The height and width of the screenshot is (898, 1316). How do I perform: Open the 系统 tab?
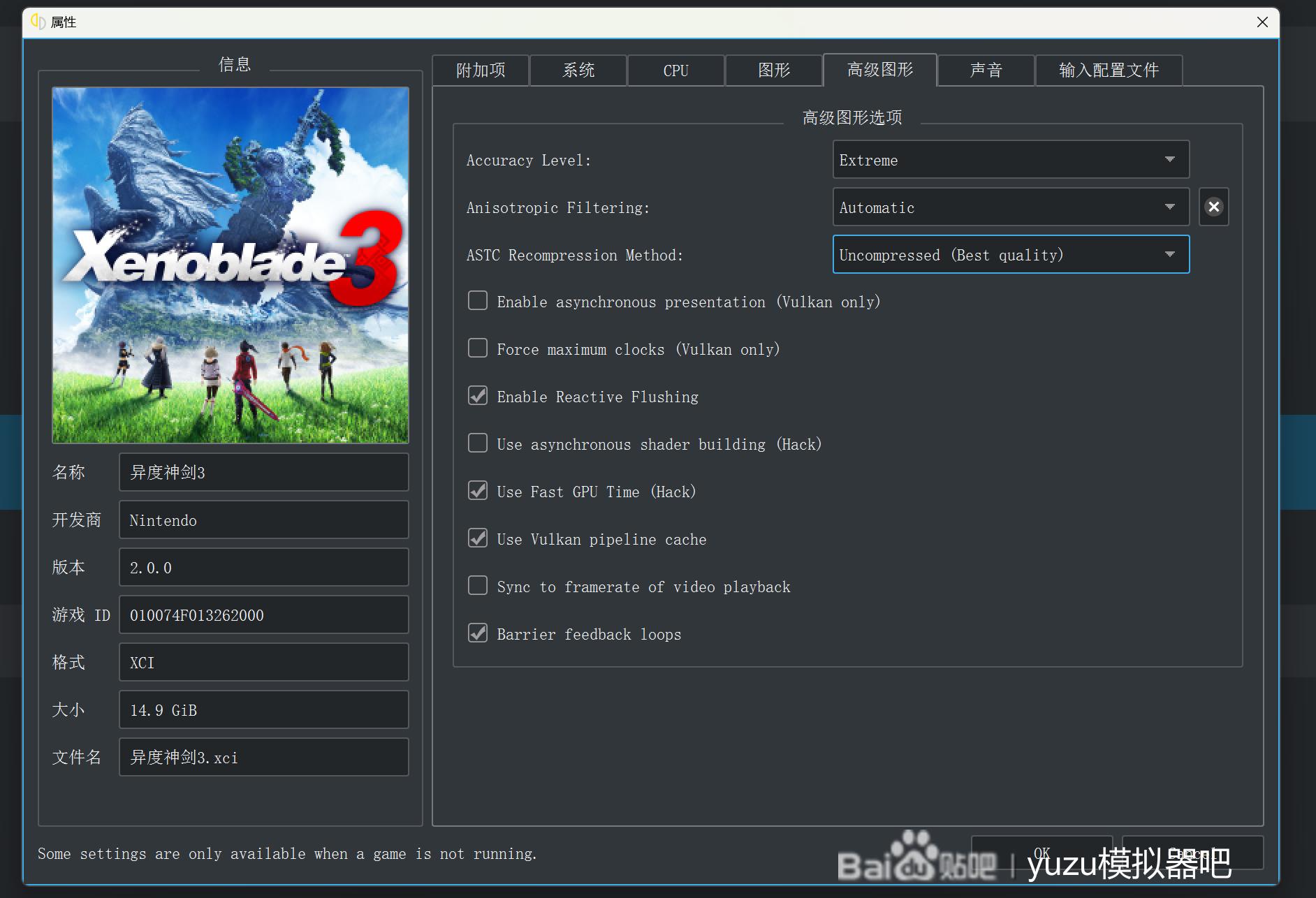[x=578, y=71]
